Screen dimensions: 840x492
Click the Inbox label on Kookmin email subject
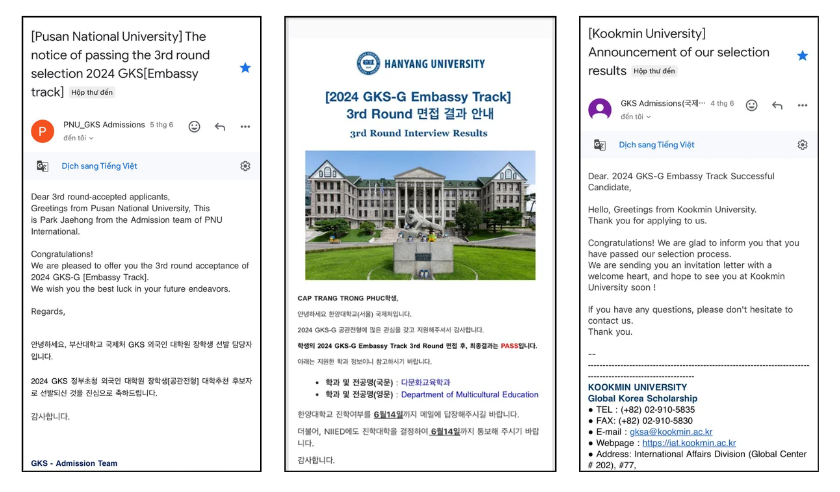pyautogui.click(x=654, y=71)
